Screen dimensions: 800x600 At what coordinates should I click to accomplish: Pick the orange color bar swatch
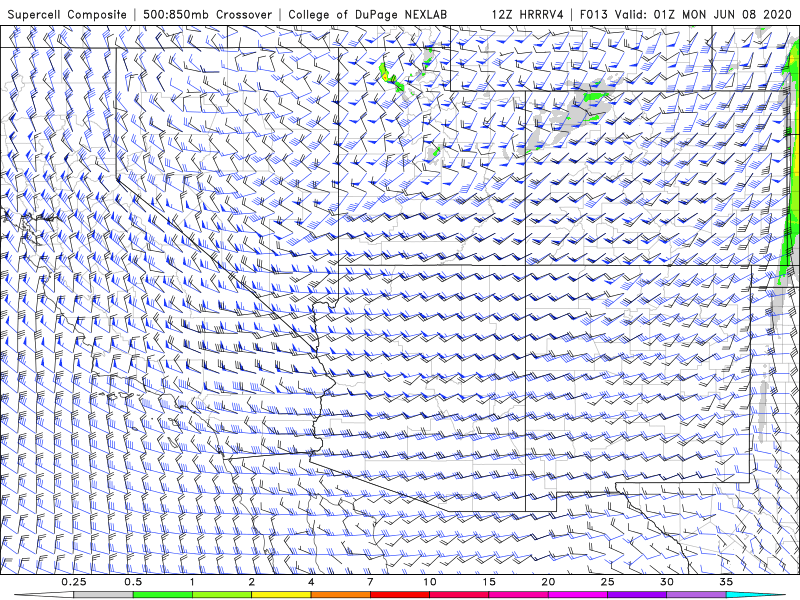coord(341,595)
